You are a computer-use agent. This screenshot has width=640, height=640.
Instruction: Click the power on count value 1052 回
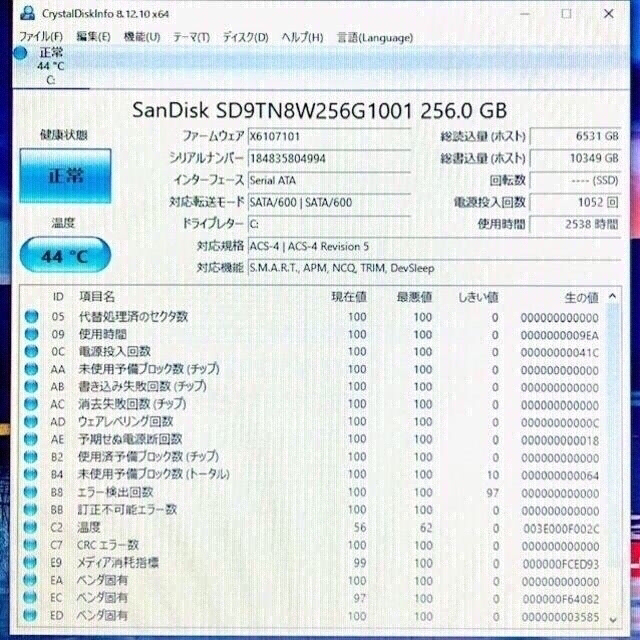pos(576,202)
